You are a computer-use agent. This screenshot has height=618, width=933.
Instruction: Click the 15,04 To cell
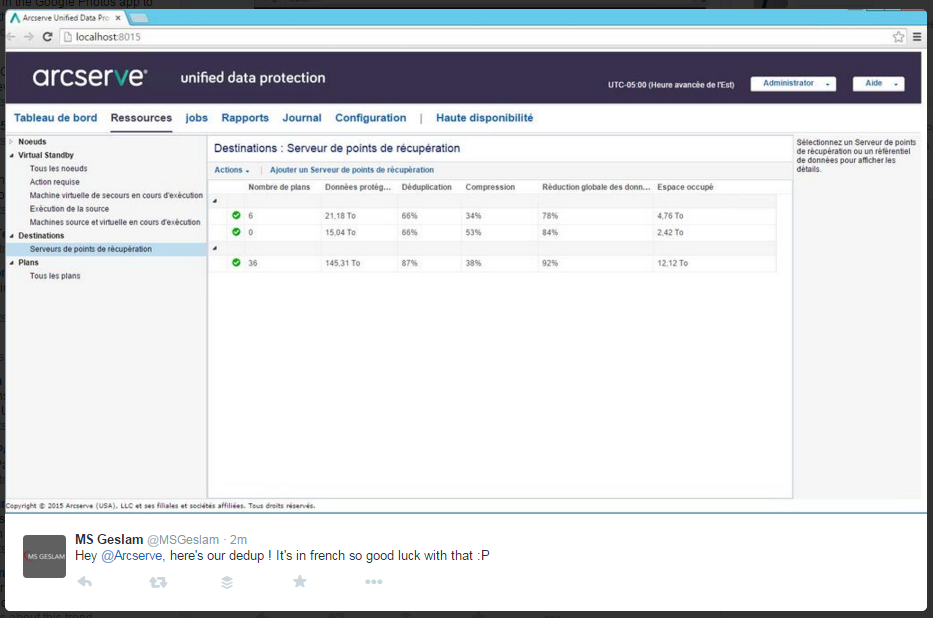click(x=340, y=233)
